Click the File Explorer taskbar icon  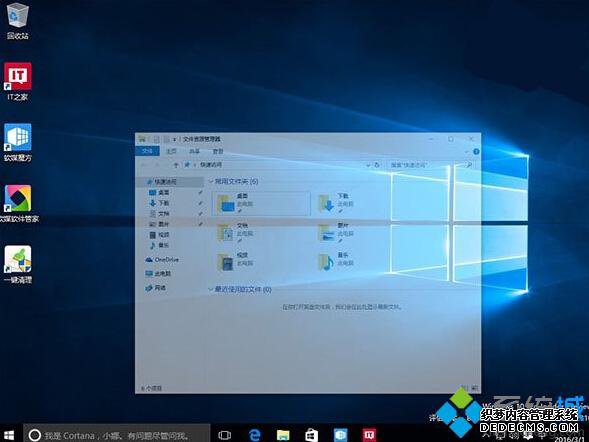click(283, 435)
